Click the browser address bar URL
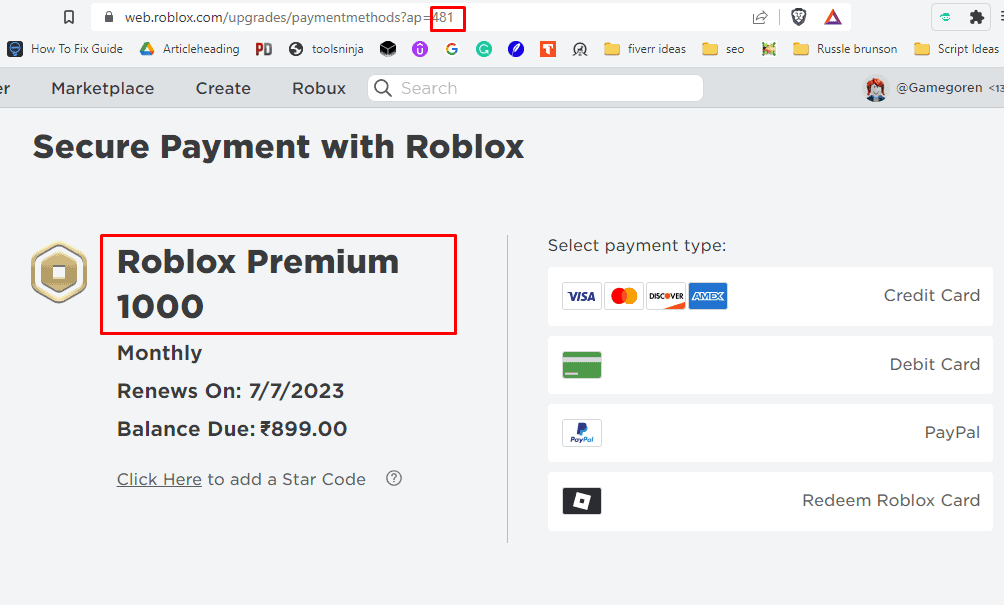The image size is (1004, 605). pyautogui.click(x=289, y=17)
